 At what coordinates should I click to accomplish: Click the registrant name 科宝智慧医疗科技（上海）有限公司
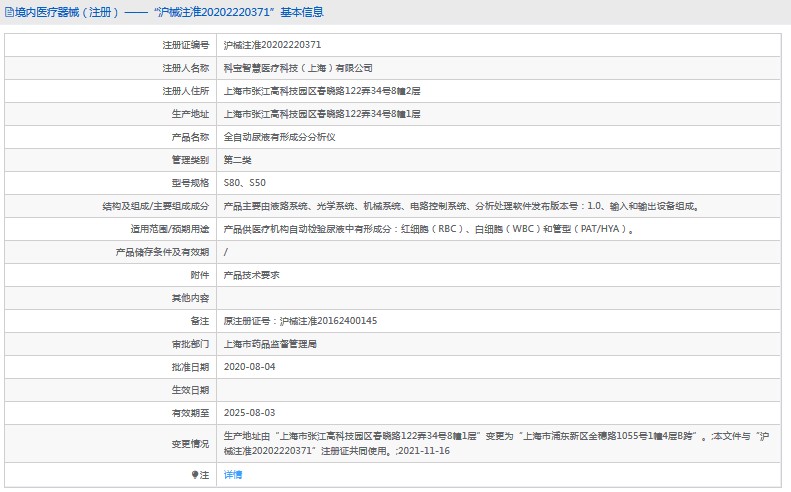click(x=297, y=68)
